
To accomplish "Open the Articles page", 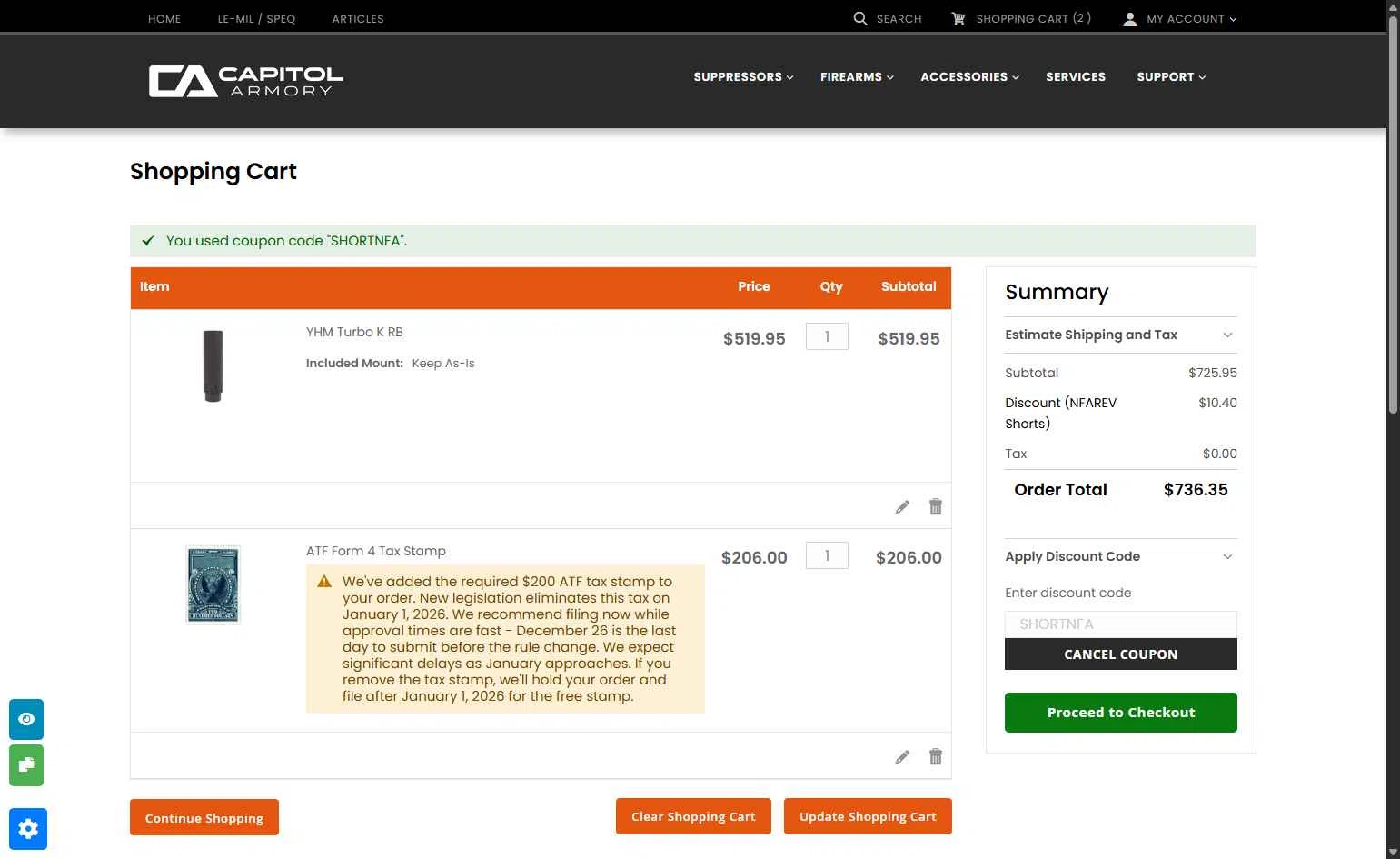I will tap(358, 18).
